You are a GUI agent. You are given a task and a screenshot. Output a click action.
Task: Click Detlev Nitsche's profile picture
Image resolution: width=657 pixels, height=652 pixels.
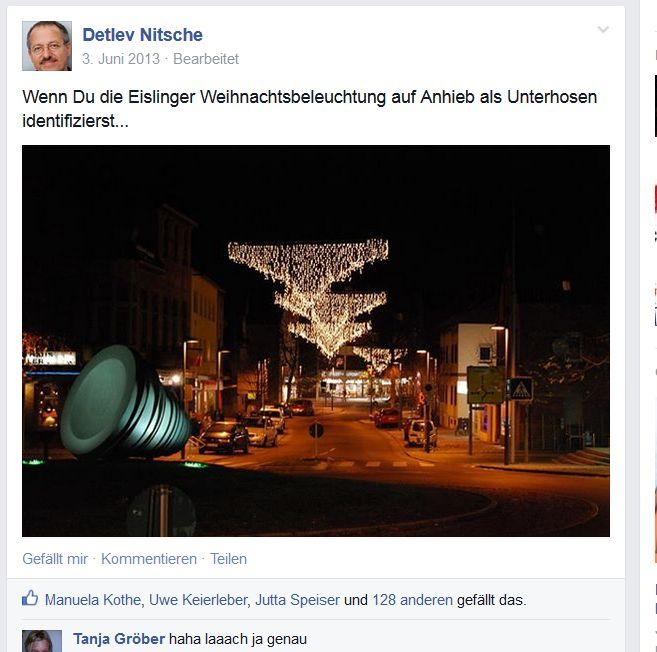(x=47, y=46)
